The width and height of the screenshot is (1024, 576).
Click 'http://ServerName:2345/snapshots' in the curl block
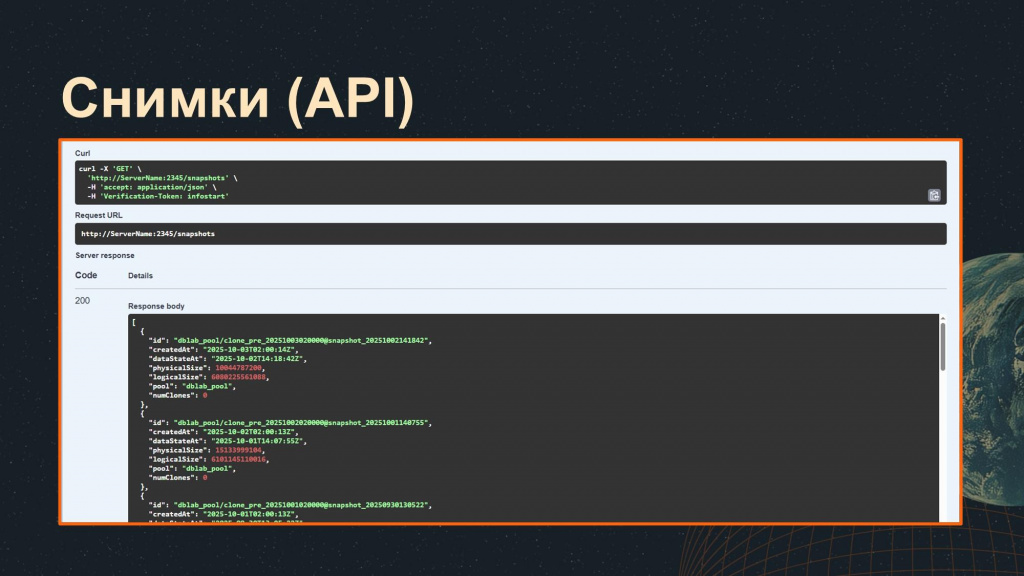coord(157,178)
